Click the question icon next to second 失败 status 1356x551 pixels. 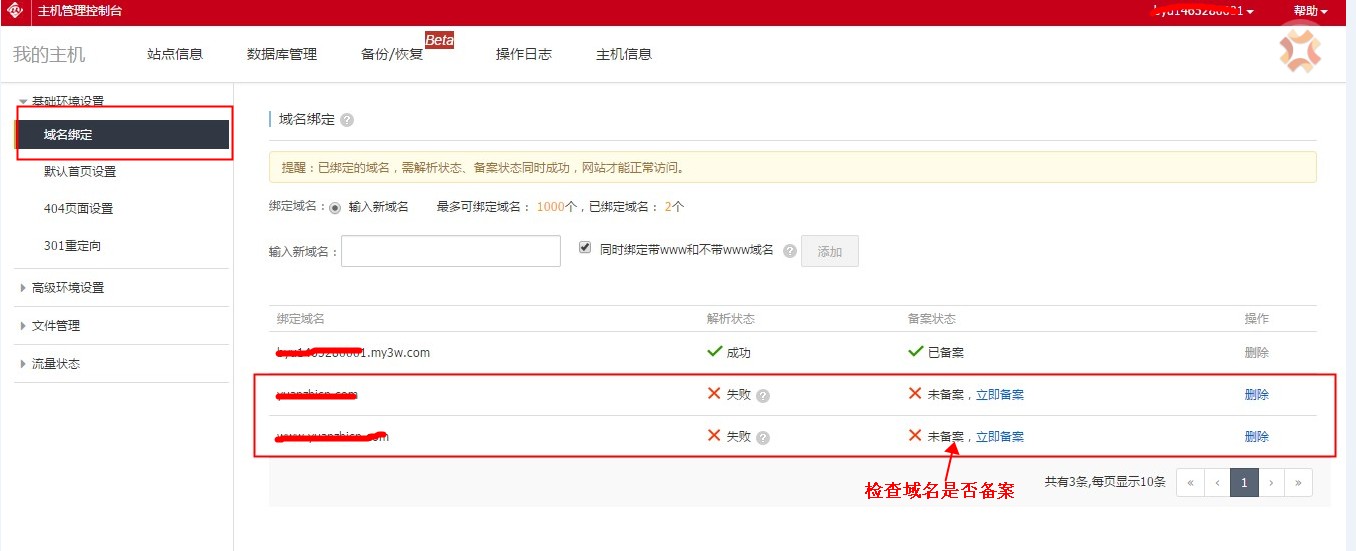click(763, 437)
